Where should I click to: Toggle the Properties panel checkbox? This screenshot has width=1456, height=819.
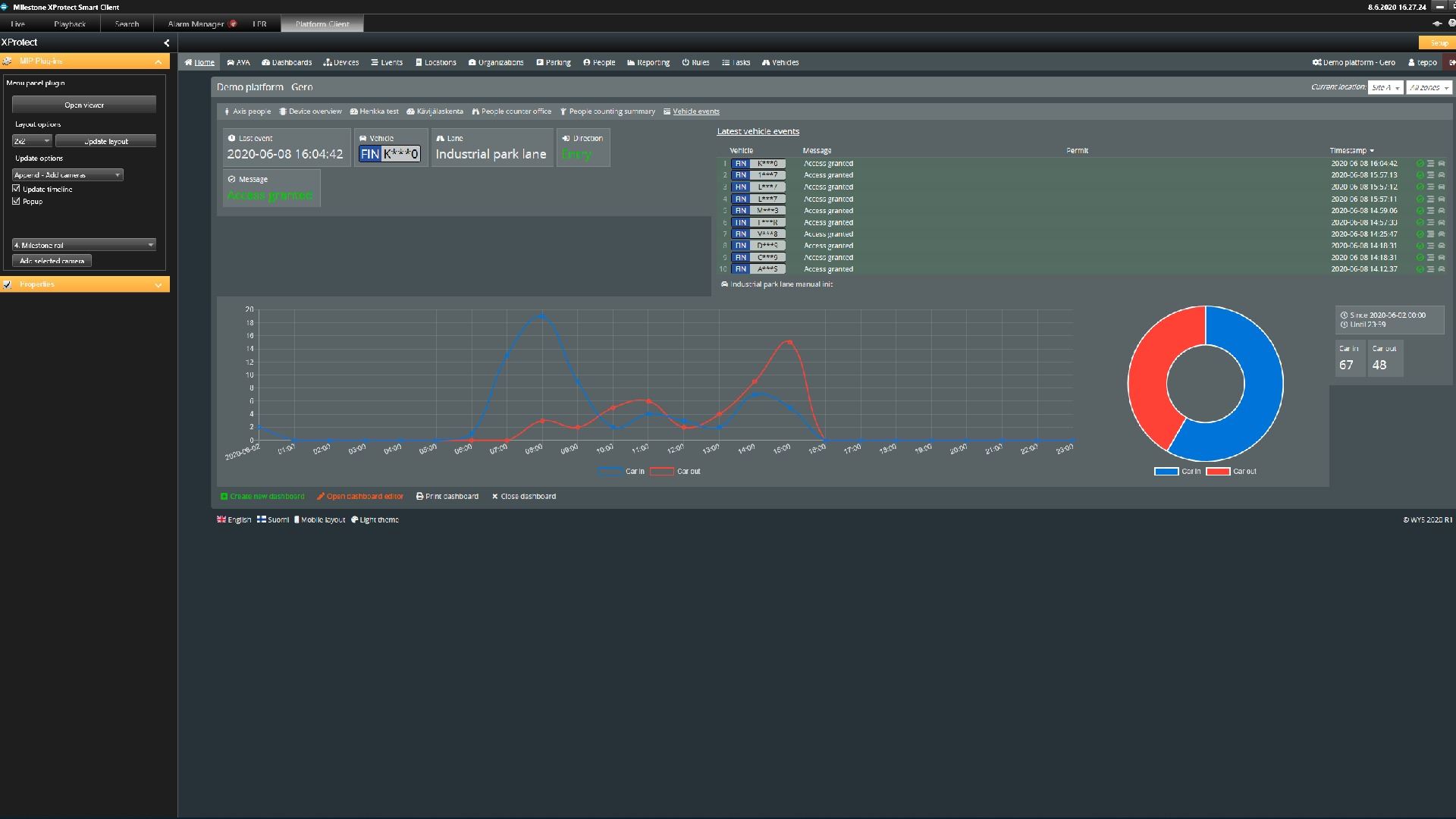(x=8, y=284)
